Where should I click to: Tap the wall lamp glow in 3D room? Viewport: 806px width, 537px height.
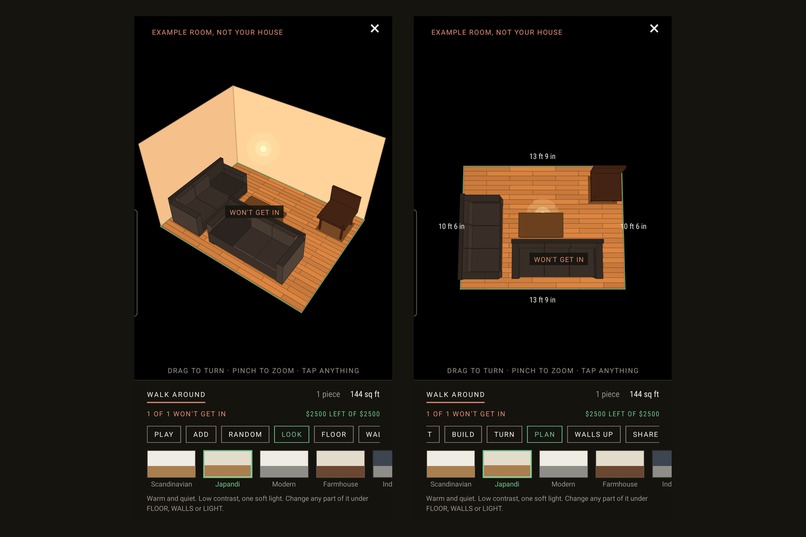click(263, 149)
